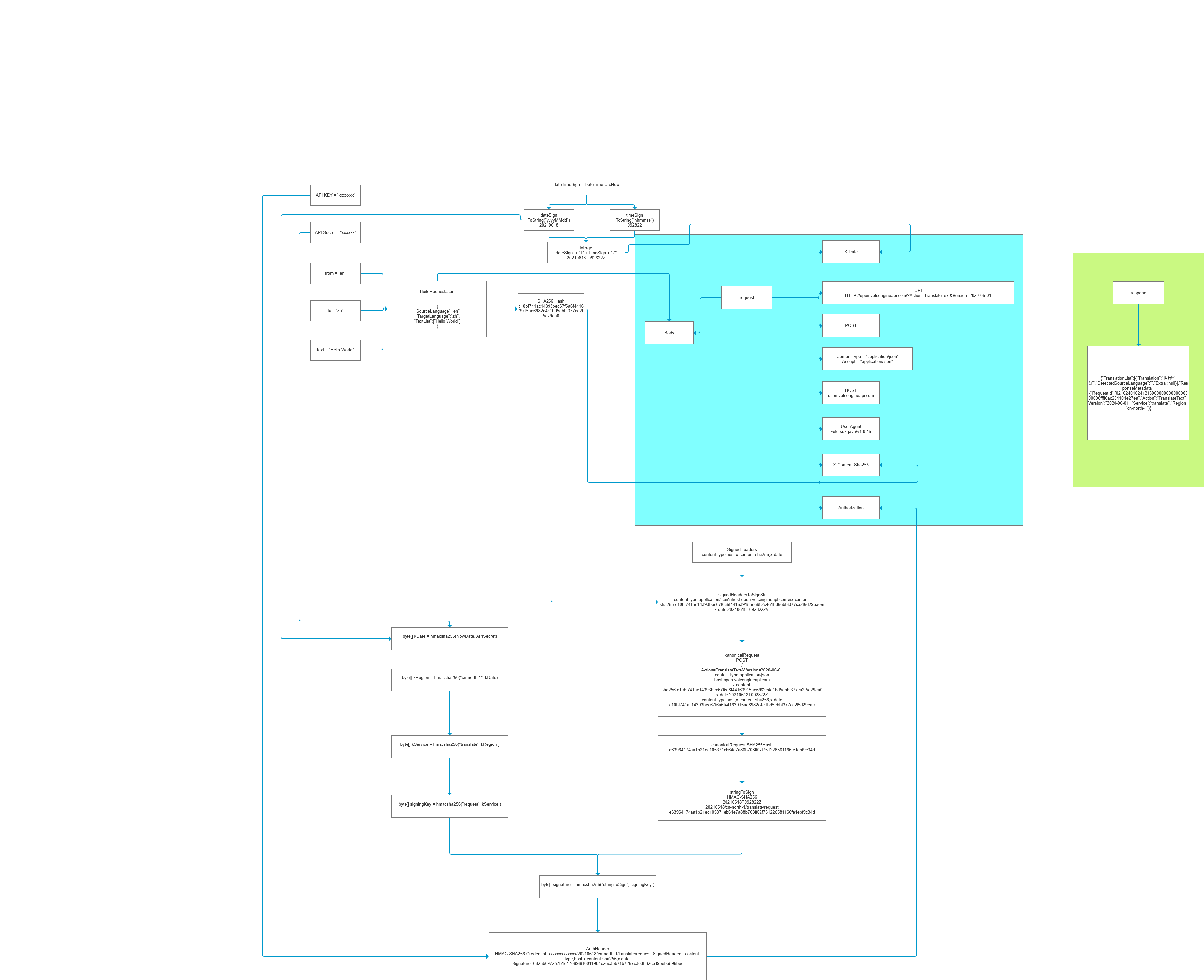Select the API KEY box

[335, 195]
